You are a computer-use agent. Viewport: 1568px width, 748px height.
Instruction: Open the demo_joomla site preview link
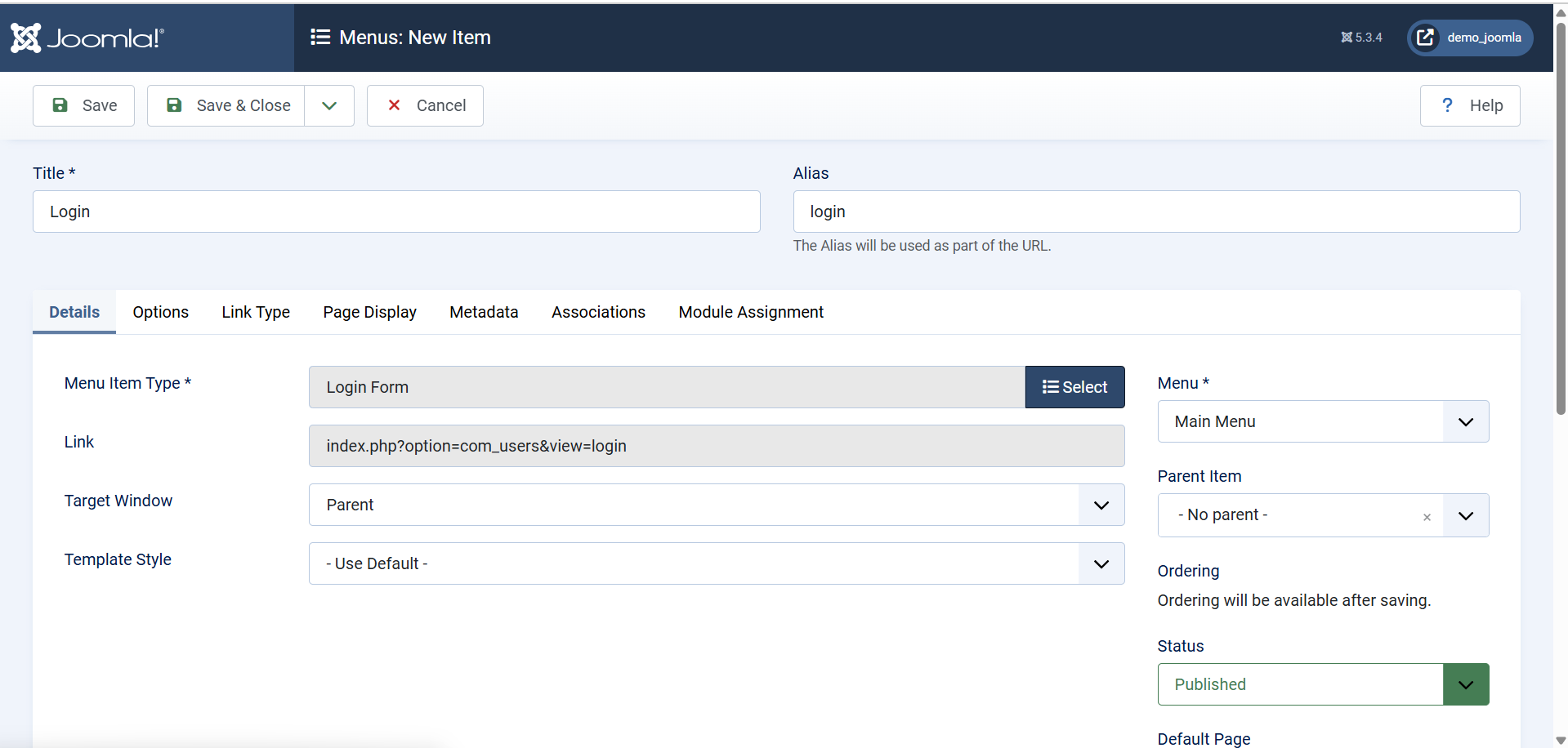(x=1470, y=38)
